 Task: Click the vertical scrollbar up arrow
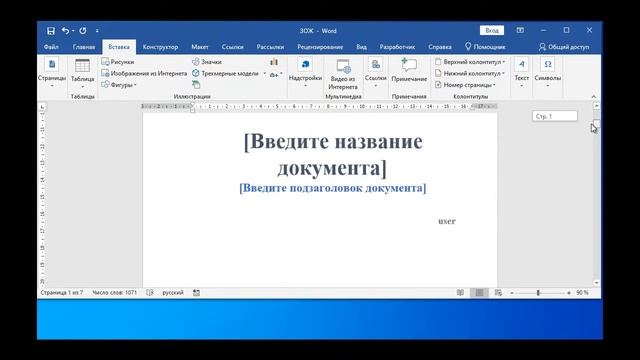coord(596,106)
